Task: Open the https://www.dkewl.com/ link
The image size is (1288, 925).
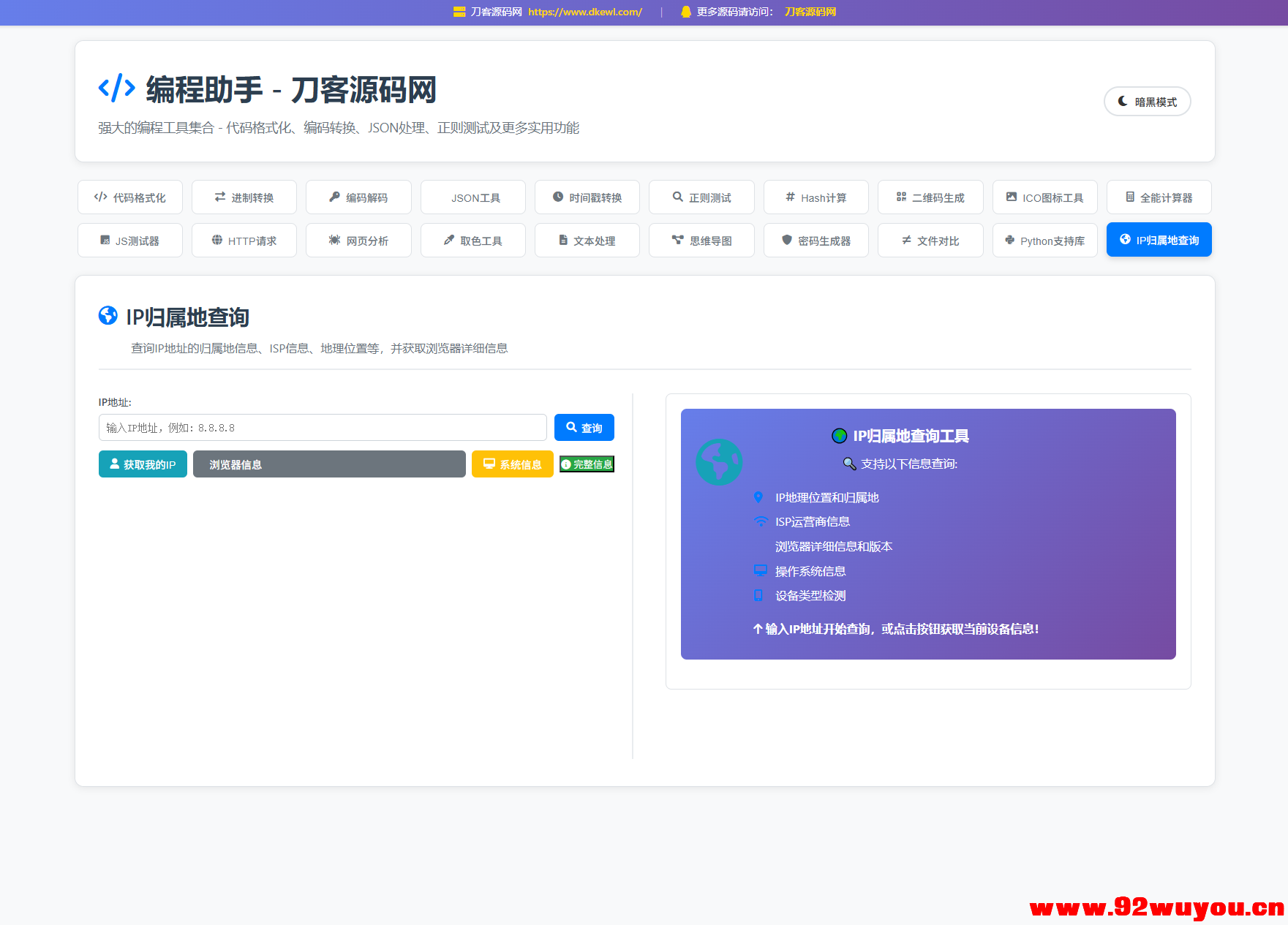Action: 585,12
